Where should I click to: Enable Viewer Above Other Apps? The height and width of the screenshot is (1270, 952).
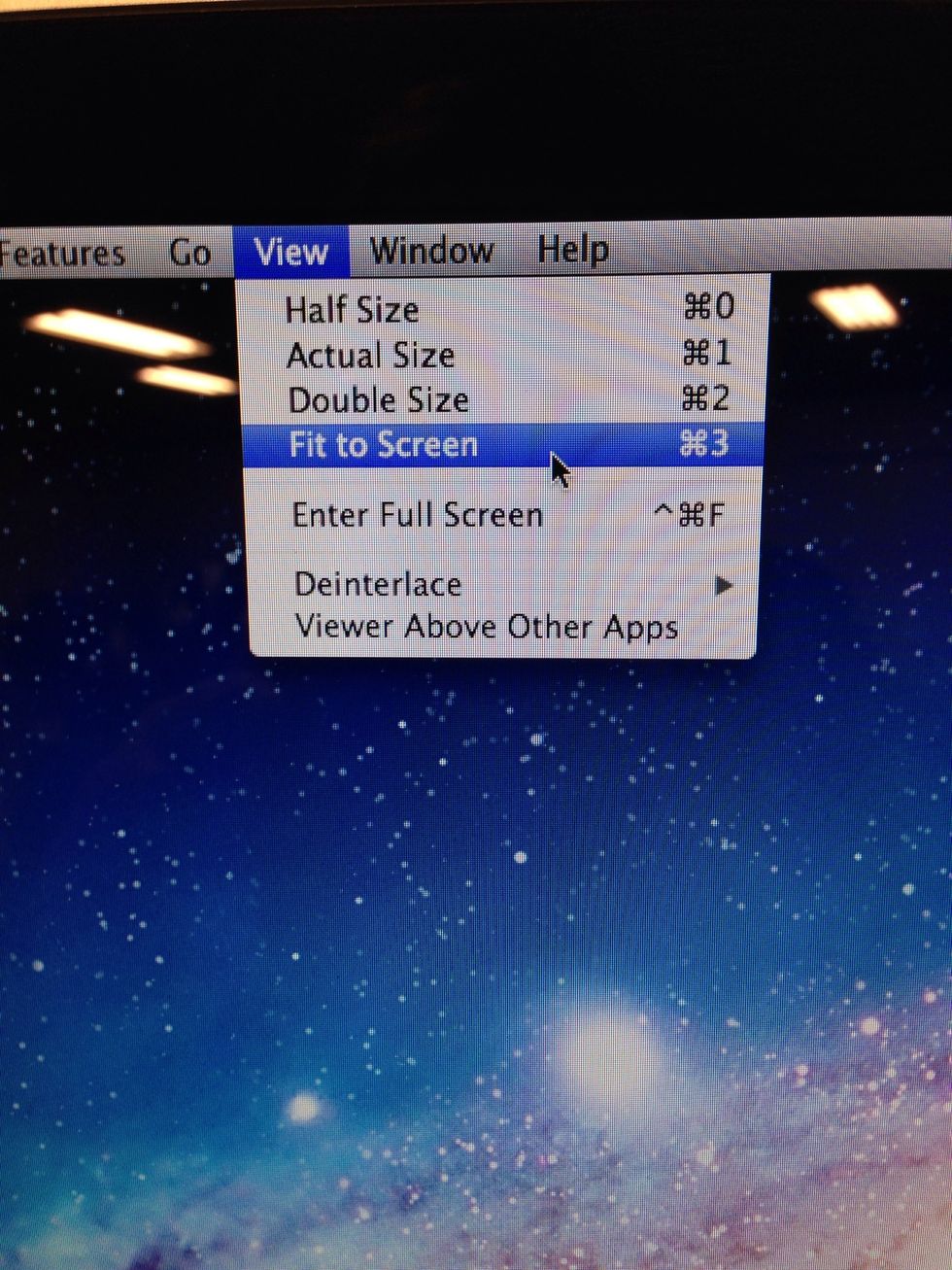486,627
